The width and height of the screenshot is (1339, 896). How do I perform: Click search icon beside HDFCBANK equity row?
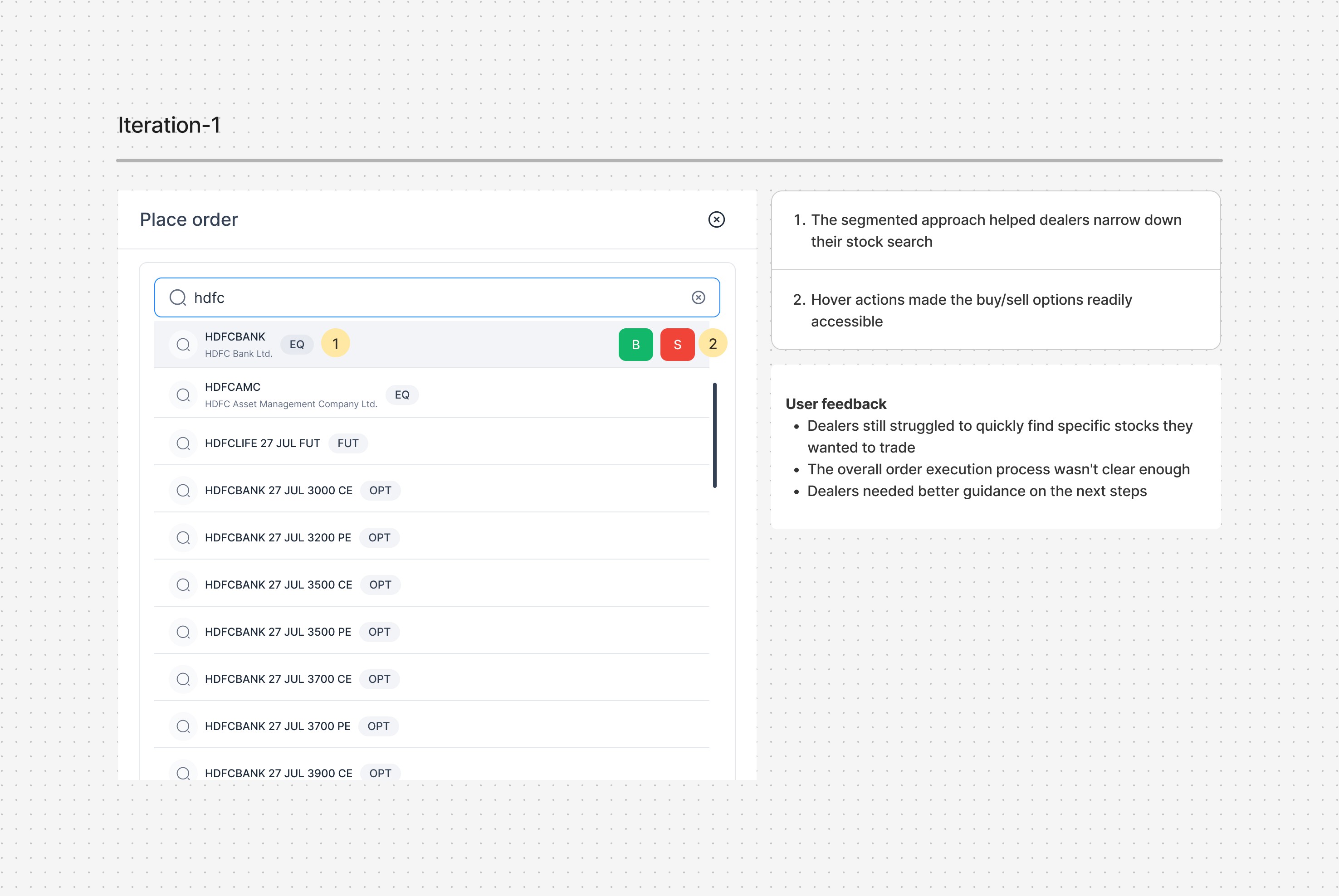point(183,345)
